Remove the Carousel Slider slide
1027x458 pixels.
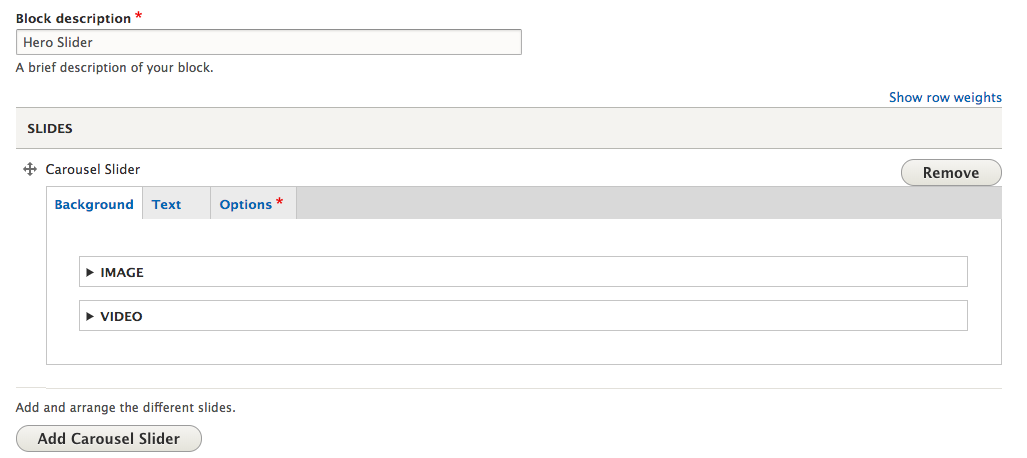tap(951, 173)
